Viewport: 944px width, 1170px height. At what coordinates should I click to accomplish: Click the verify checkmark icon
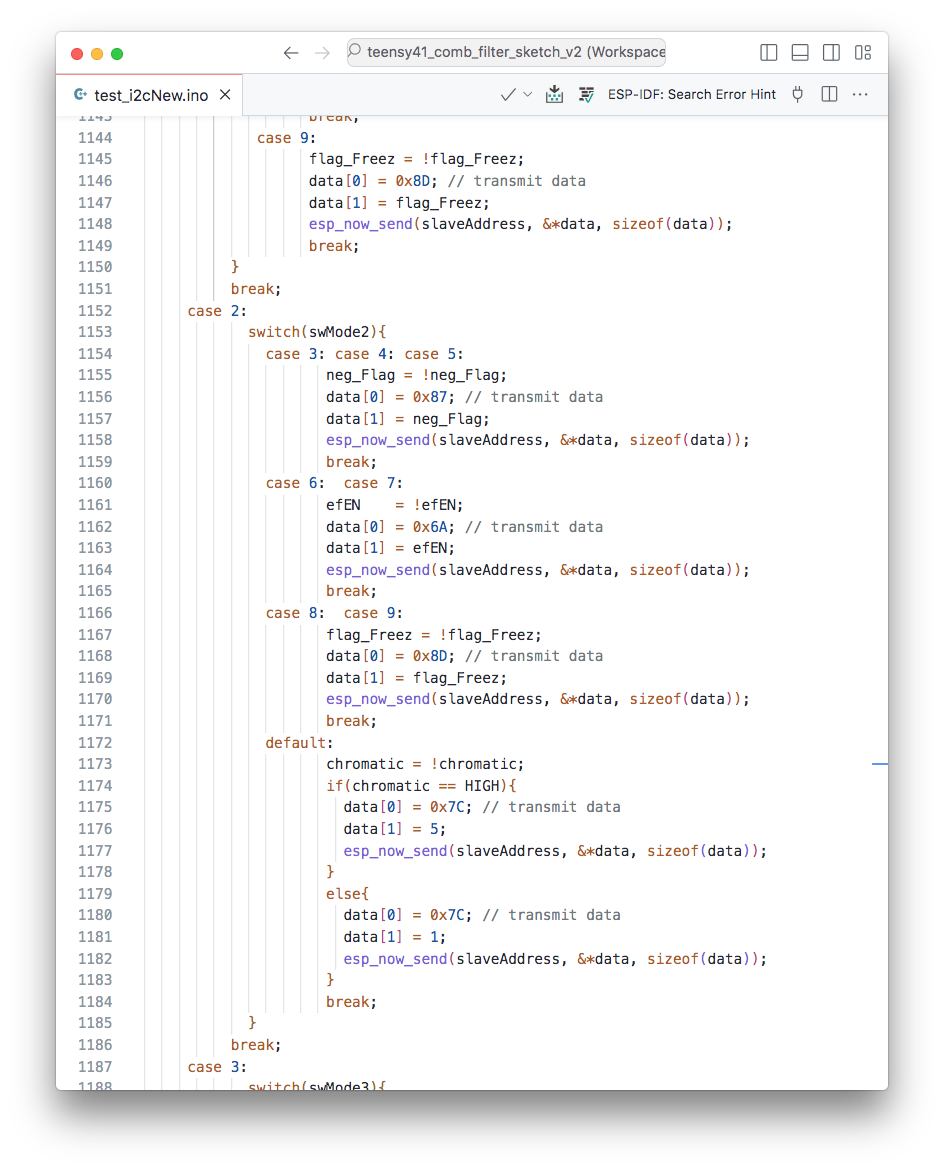508,94
